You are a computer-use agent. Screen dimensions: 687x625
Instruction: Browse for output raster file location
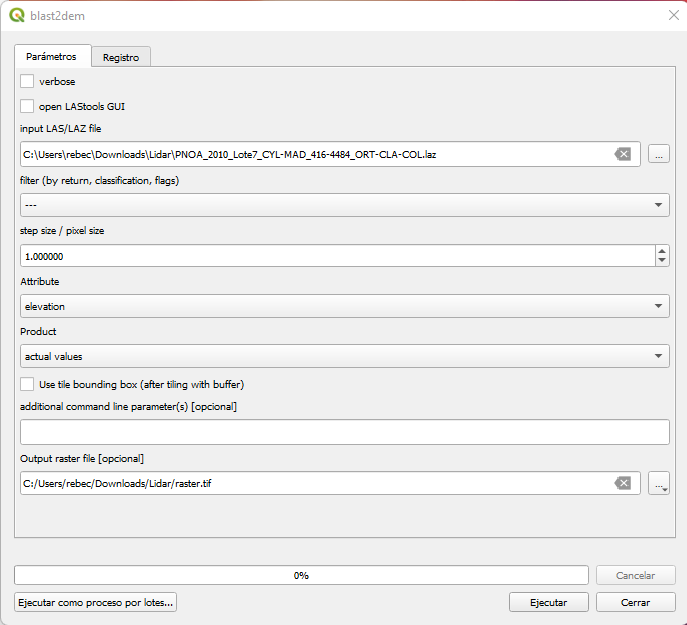coord(658,484)
